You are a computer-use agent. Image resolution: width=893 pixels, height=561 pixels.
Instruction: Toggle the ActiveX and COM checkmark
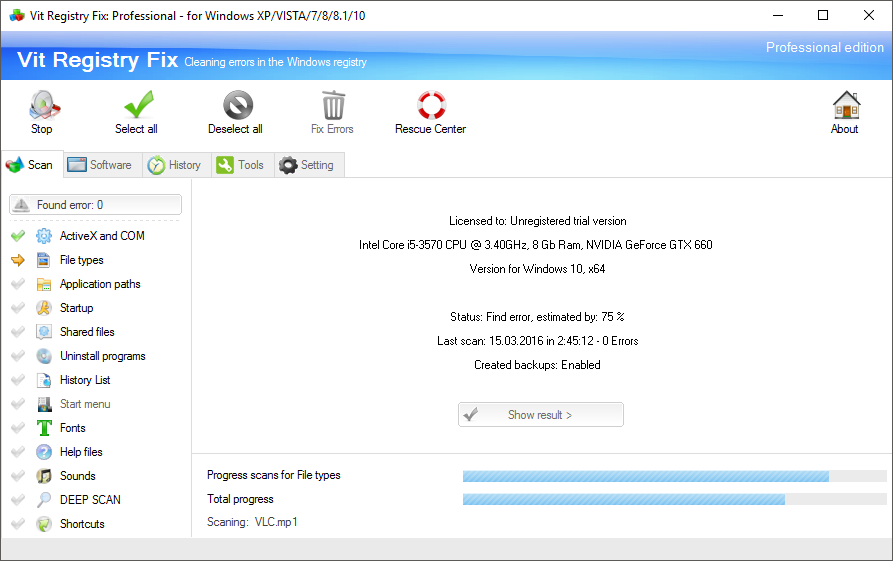click(18, 236)
